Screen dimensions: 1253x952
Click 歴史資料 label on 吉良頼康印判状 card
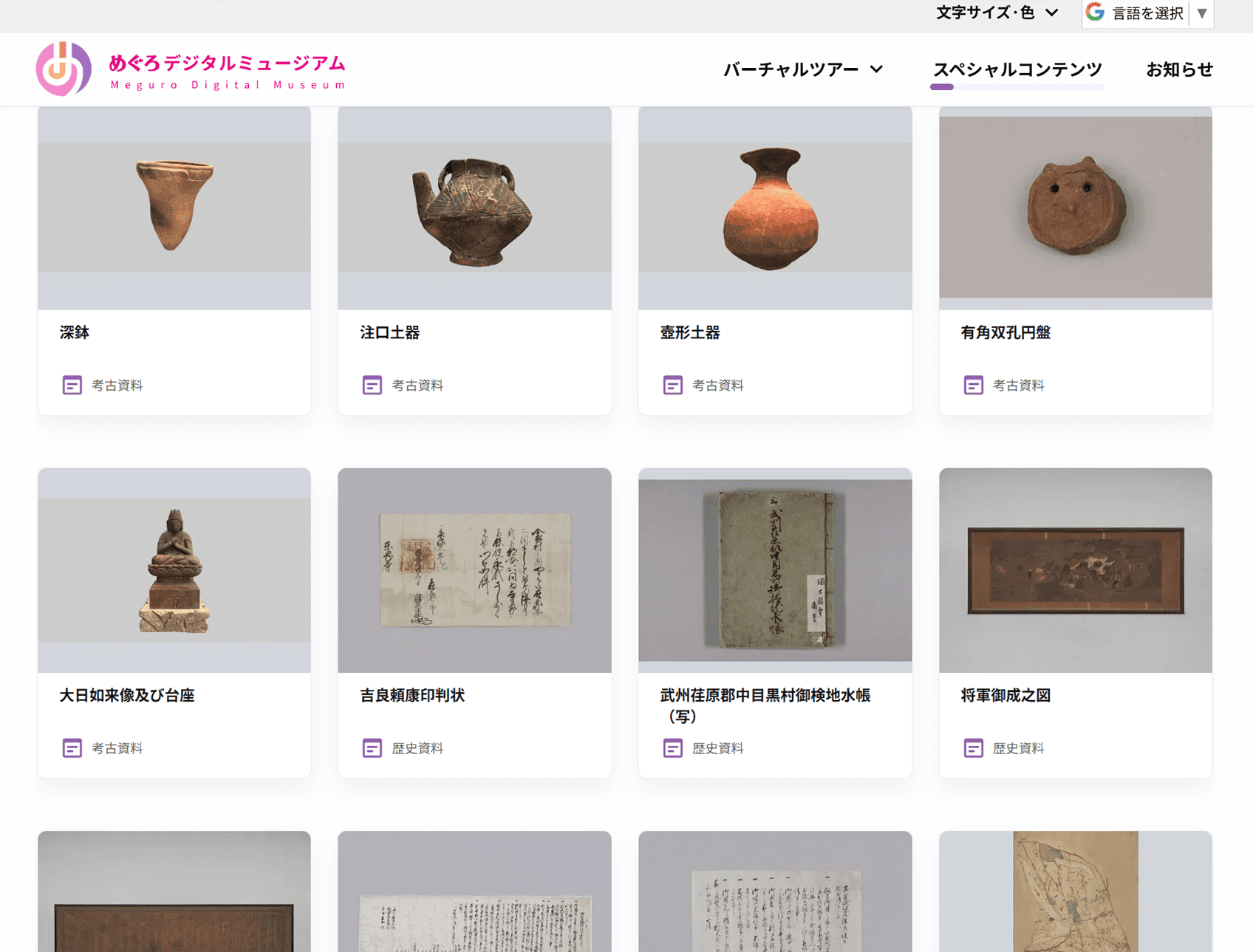(417, 748)
